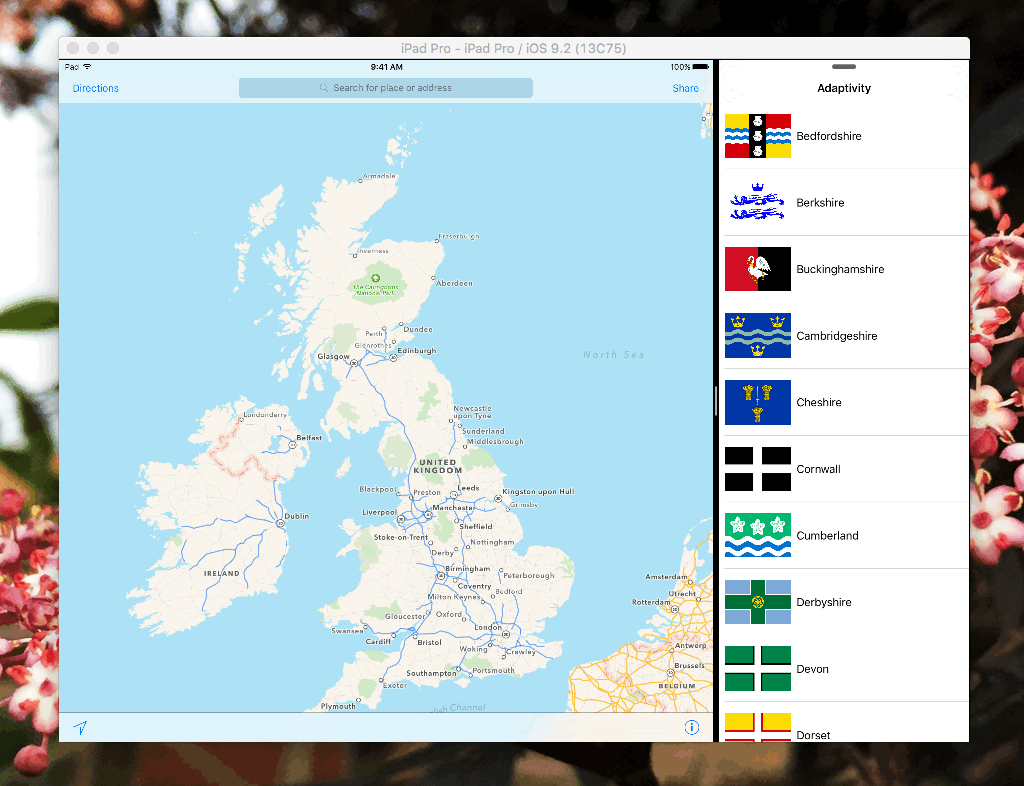Open Directions in Maps

95,88
